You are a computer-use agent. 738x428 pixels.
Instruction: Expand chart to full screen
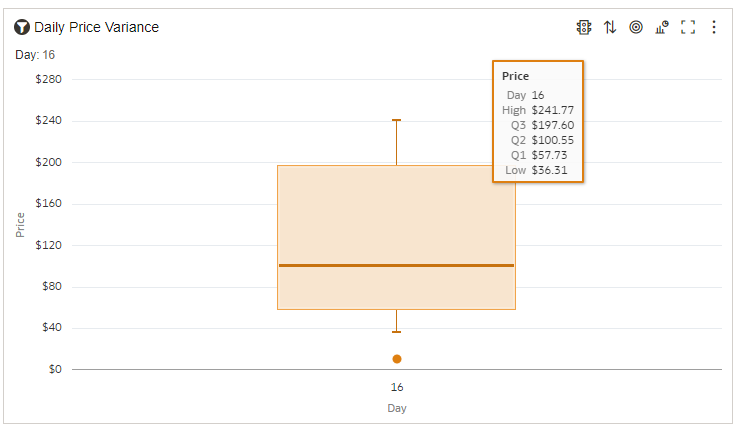click(x=688, y=27)
